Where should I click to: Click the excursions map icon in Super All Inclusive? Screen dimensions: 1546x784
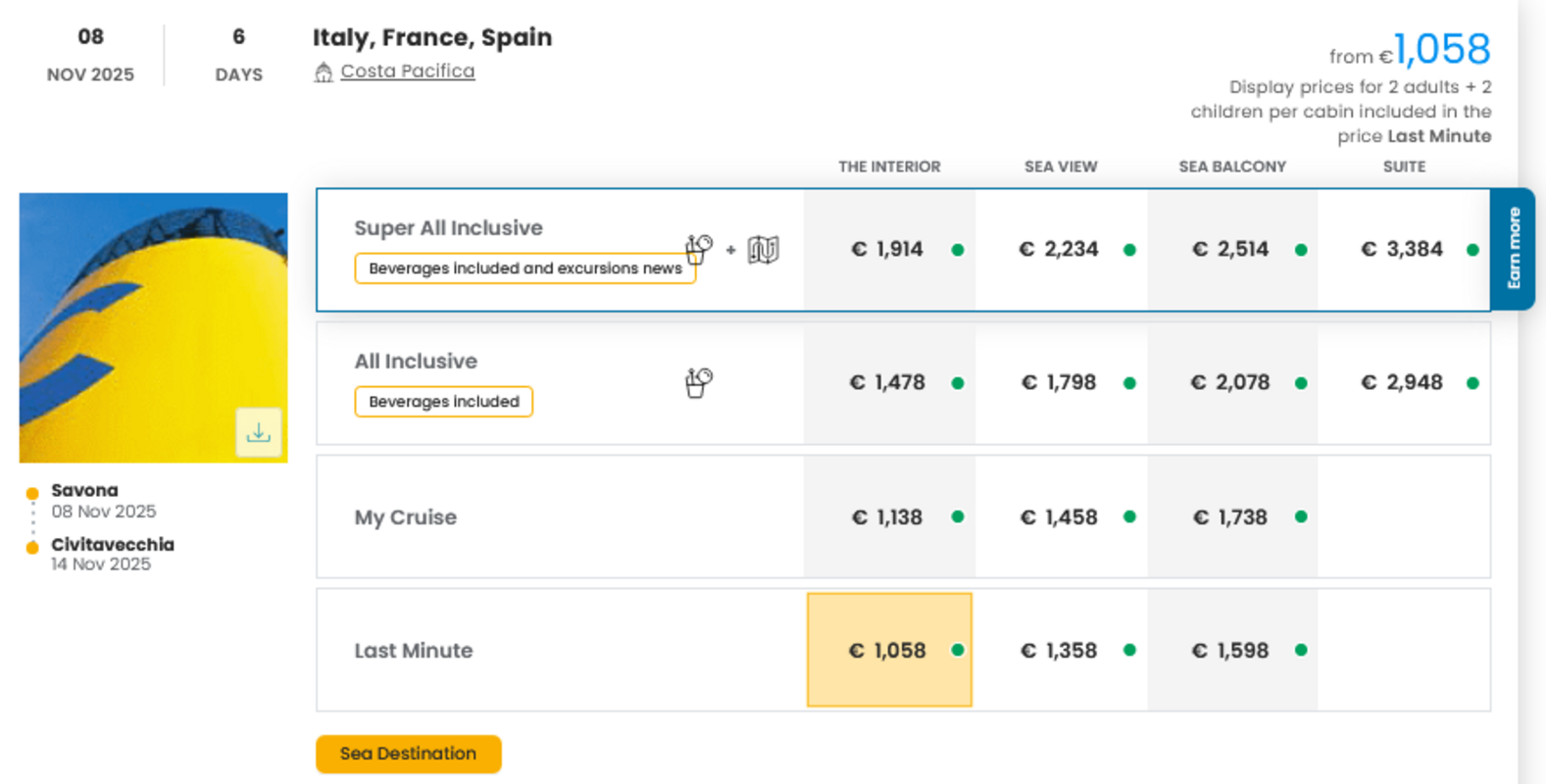(x=763, y=250)
